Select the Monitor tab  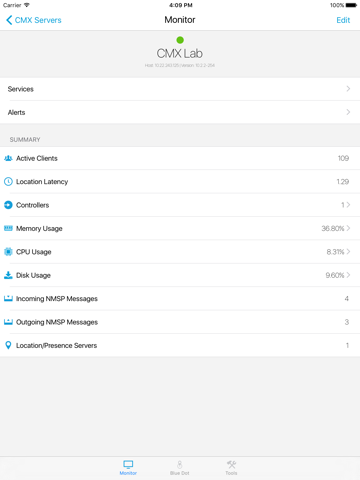pos(128,468)
